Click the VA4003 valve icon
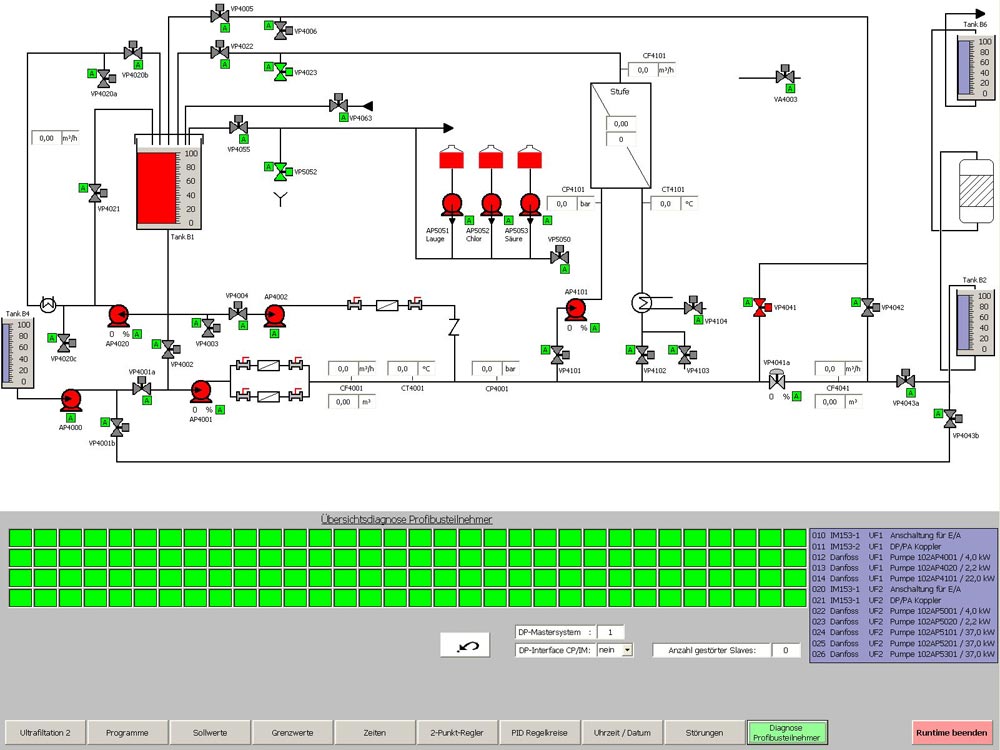 click(x=785, y=75)
